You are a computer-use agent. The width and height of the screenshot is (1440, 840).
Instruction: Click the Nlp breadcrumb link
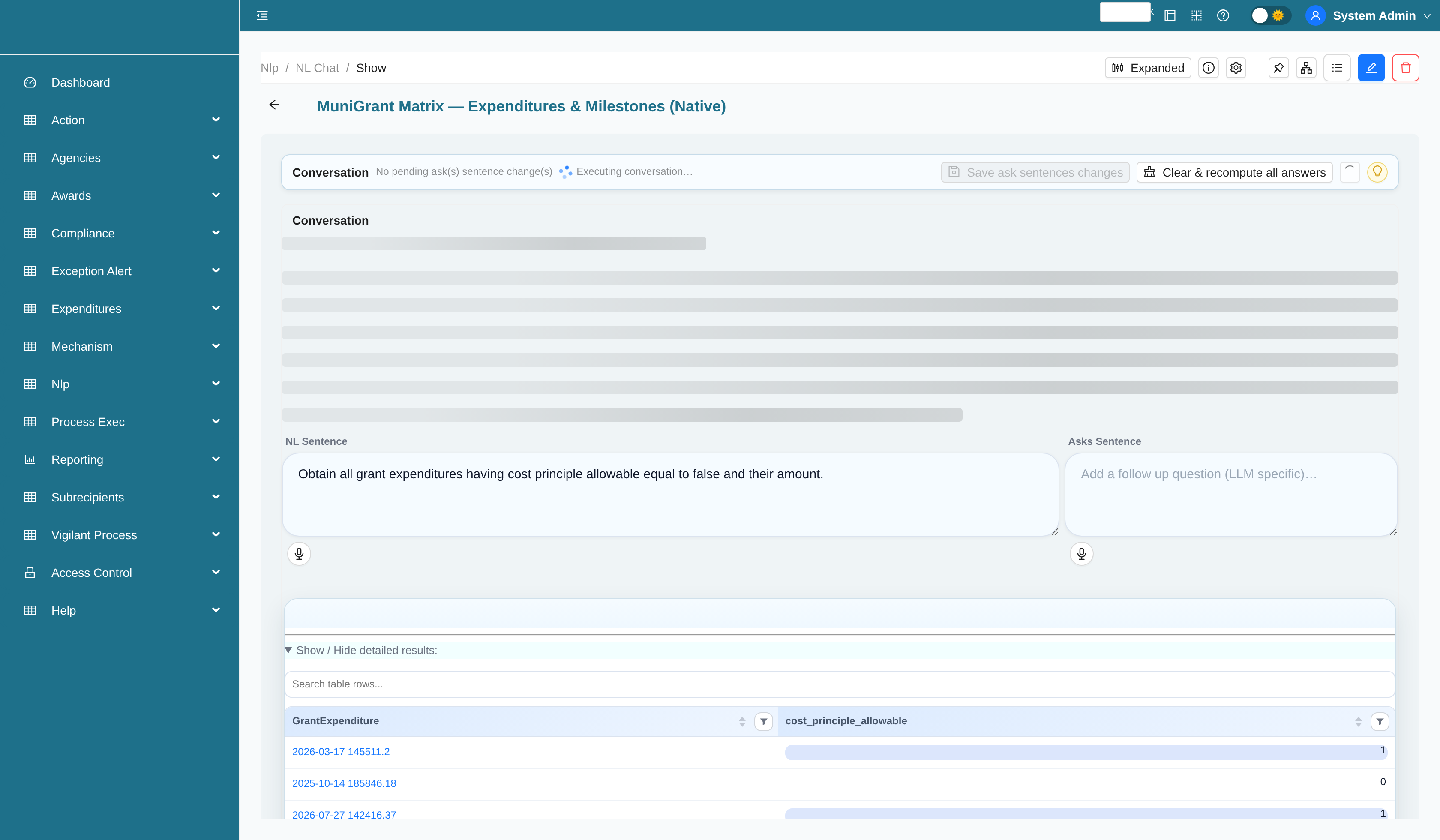coord(269,68)
